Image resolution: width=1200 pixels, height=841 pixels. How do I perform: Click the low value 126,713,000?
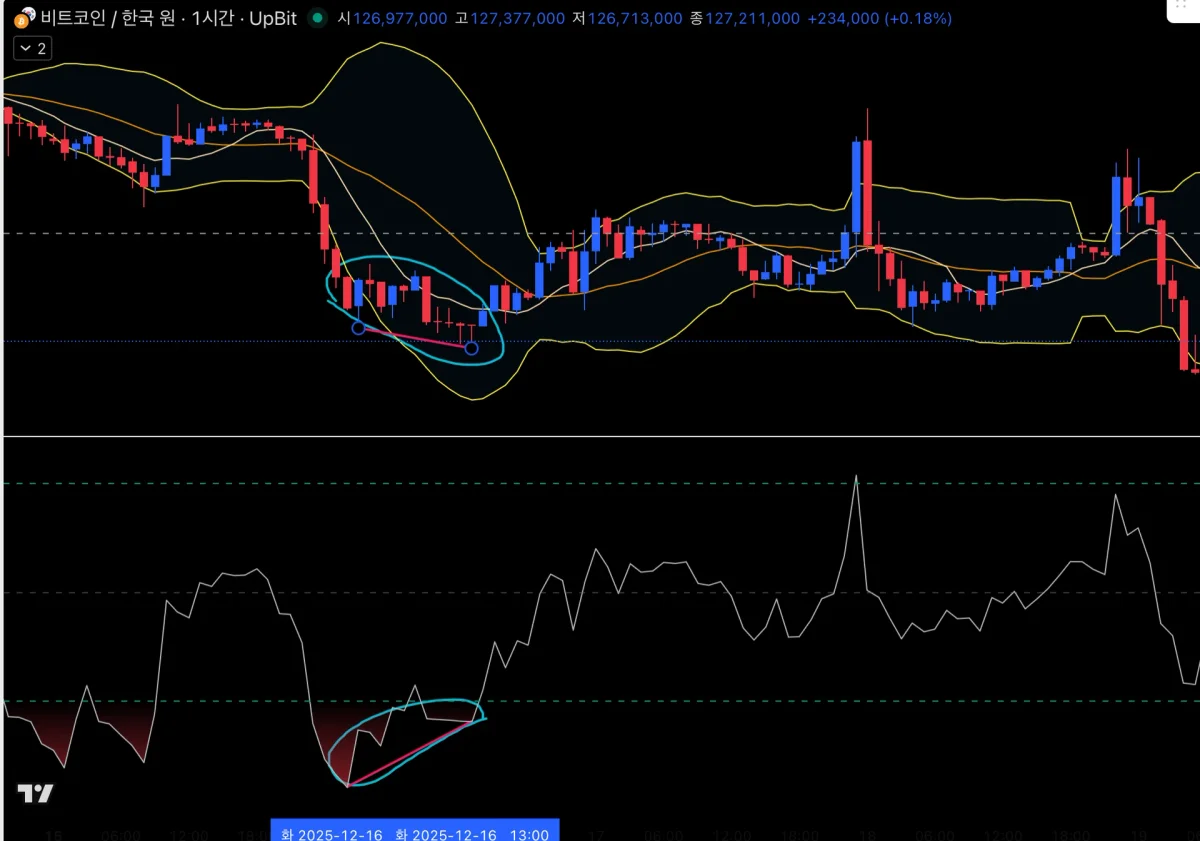(634, 19)
